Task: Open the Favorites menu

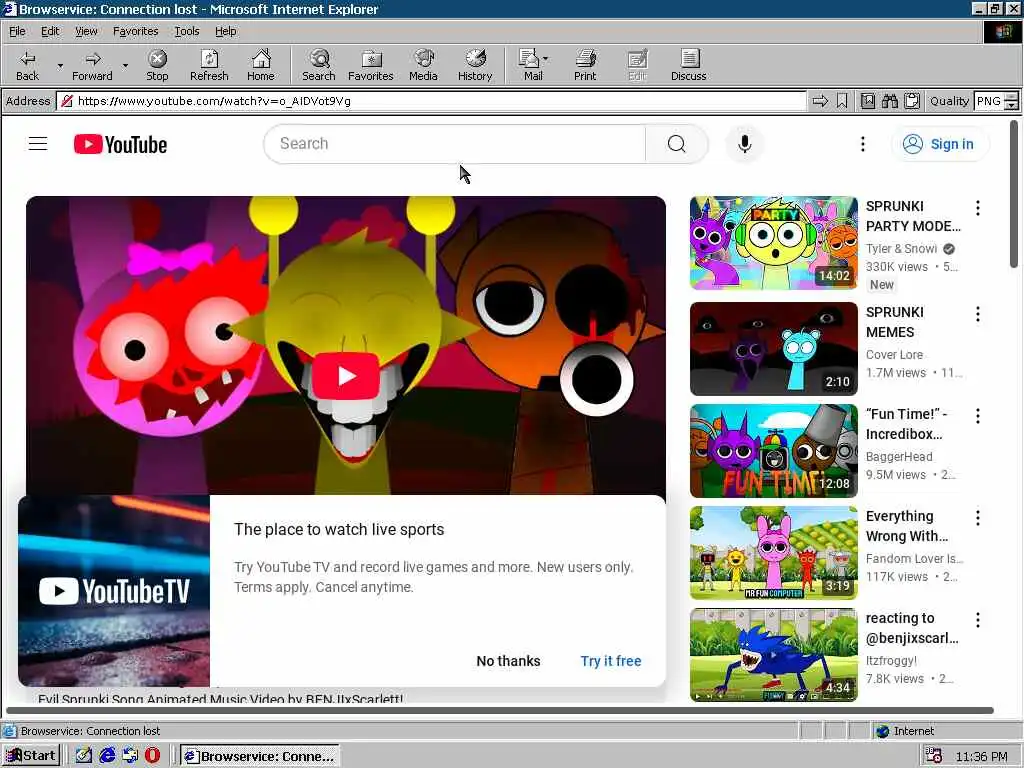Action: click(x=135, y=31)
